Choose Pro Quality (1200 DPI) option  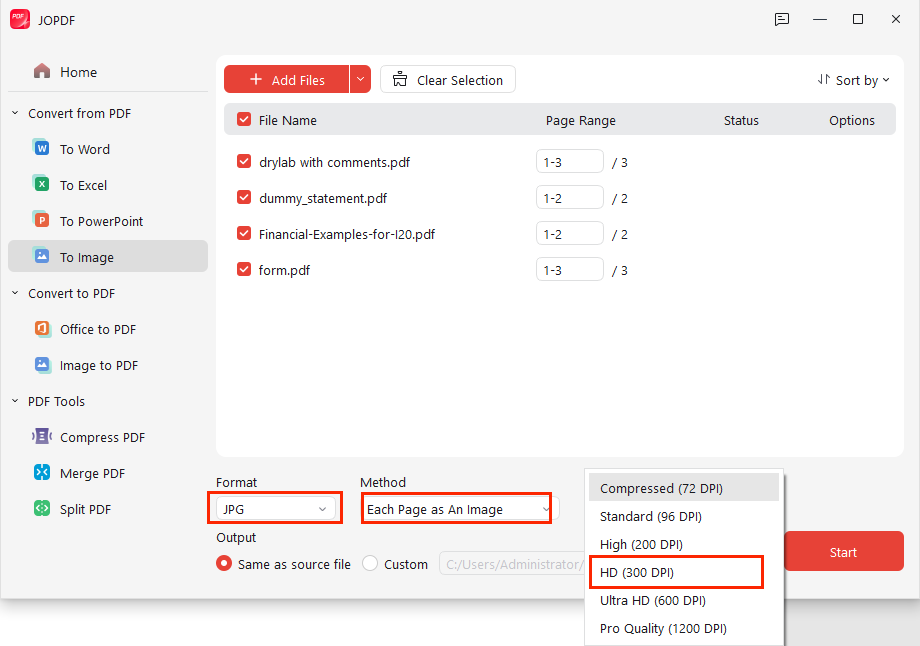click(x=684, y=628)
